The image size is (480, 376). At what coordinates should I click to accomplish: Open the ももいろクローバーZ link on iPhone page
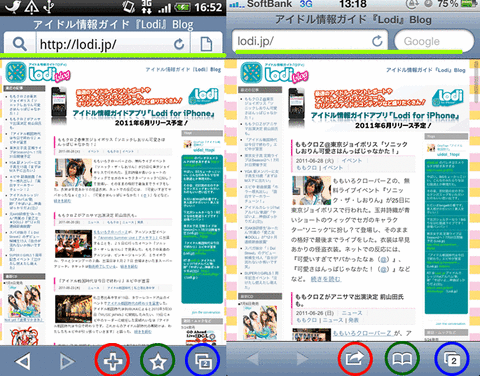point(362,333)
